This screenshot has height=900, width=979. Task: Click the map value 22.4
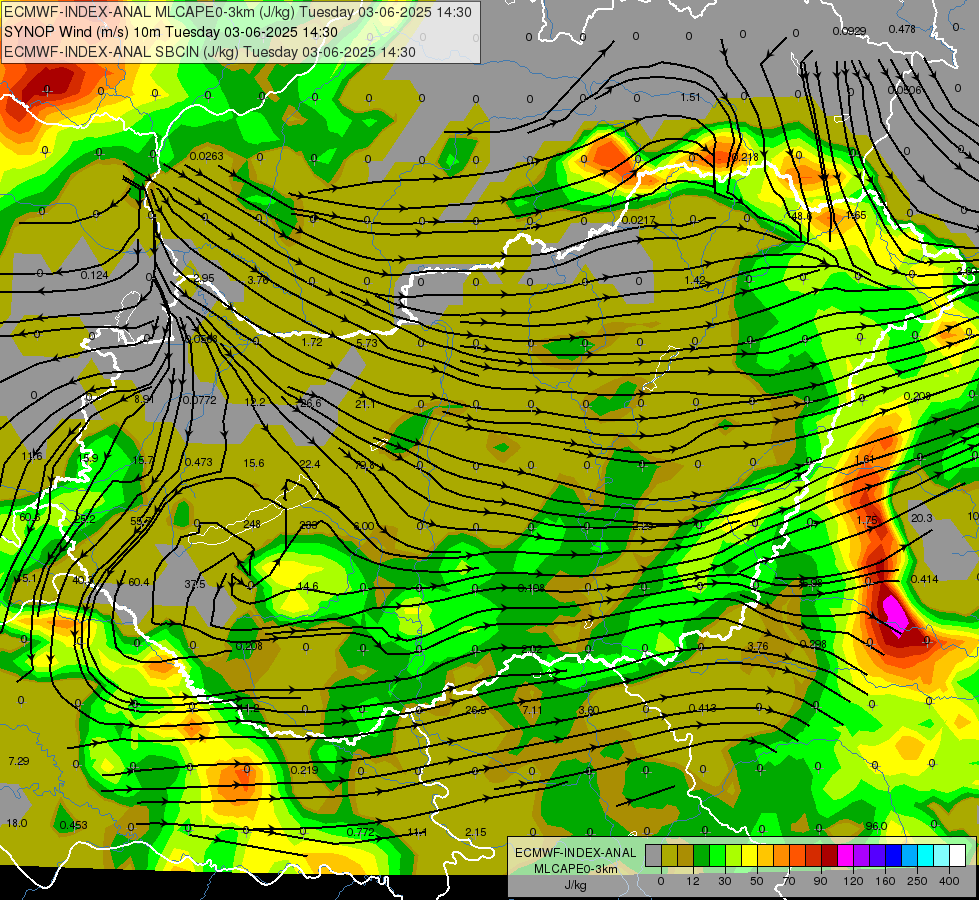point(310,464)
